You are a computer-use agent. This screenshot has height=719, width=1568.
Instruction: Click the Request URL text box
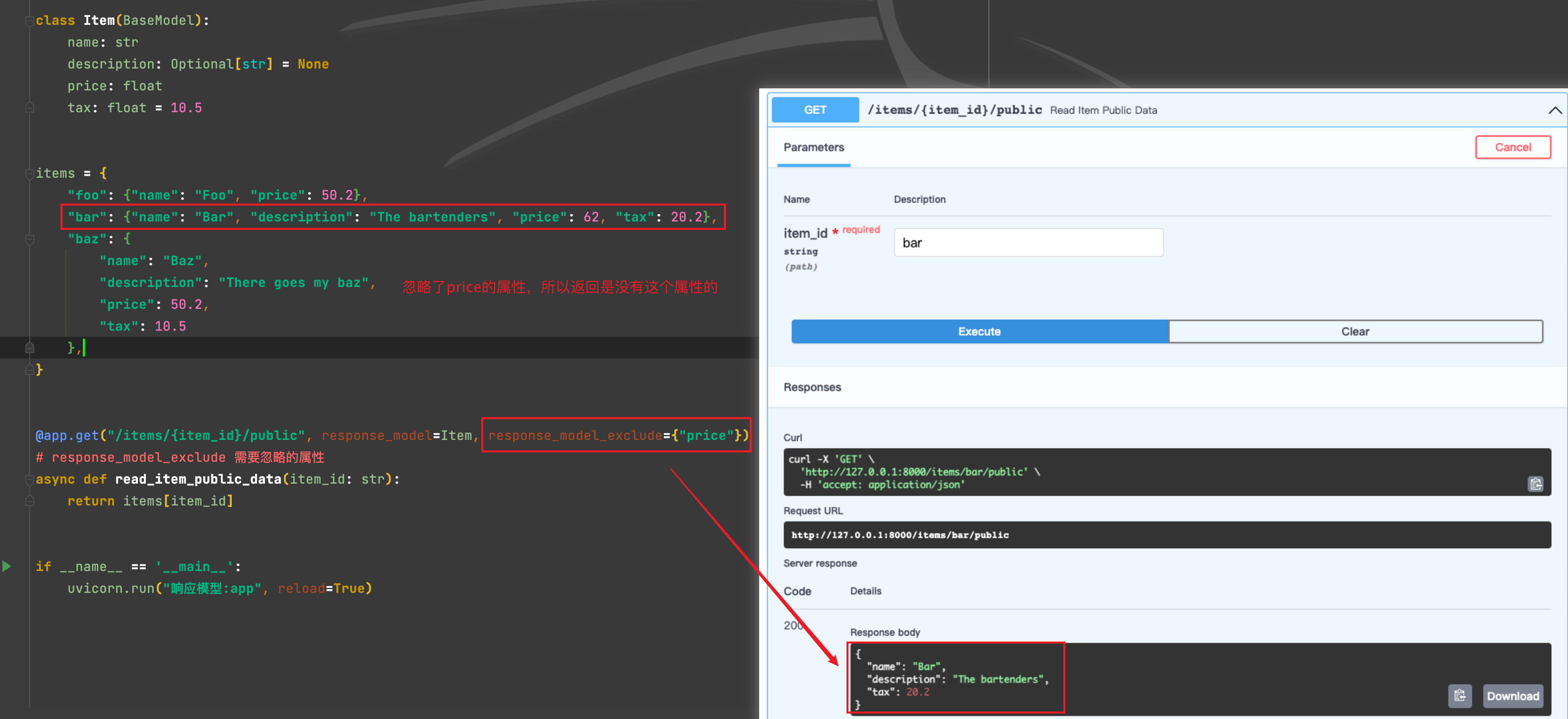click(x=1166, y=535)
